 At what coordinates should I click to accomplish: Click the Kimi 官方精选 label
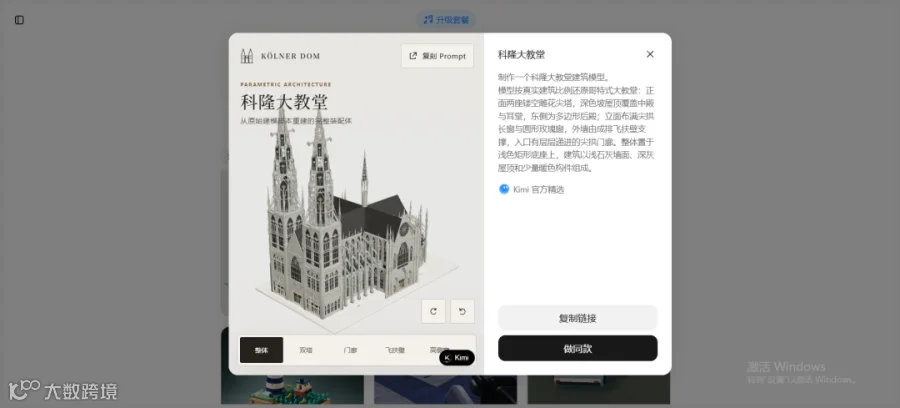(x=538, y=189)
